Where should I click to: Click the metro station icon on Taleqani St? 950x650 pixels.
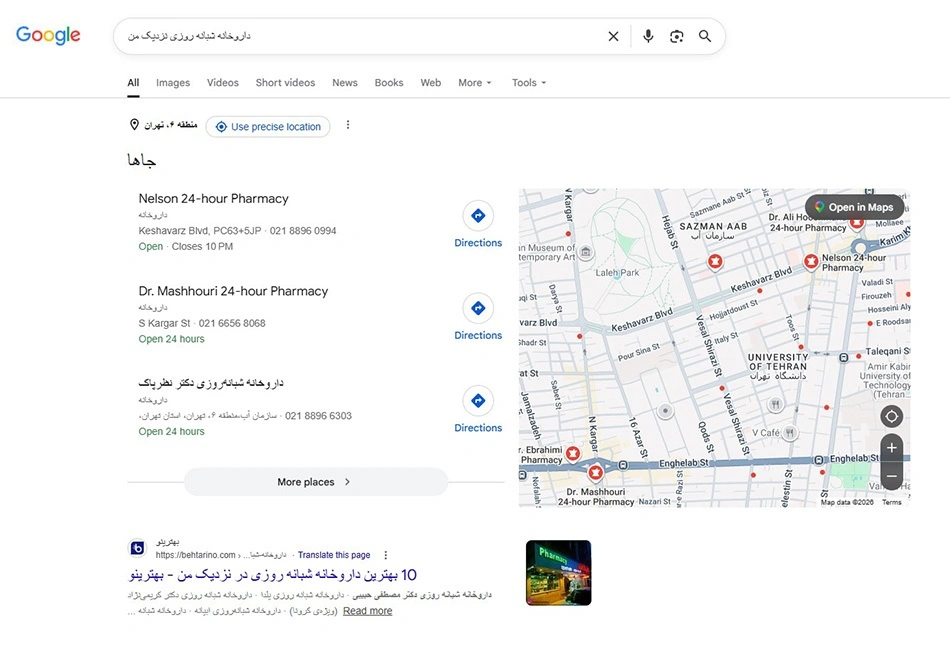[843, 358]
